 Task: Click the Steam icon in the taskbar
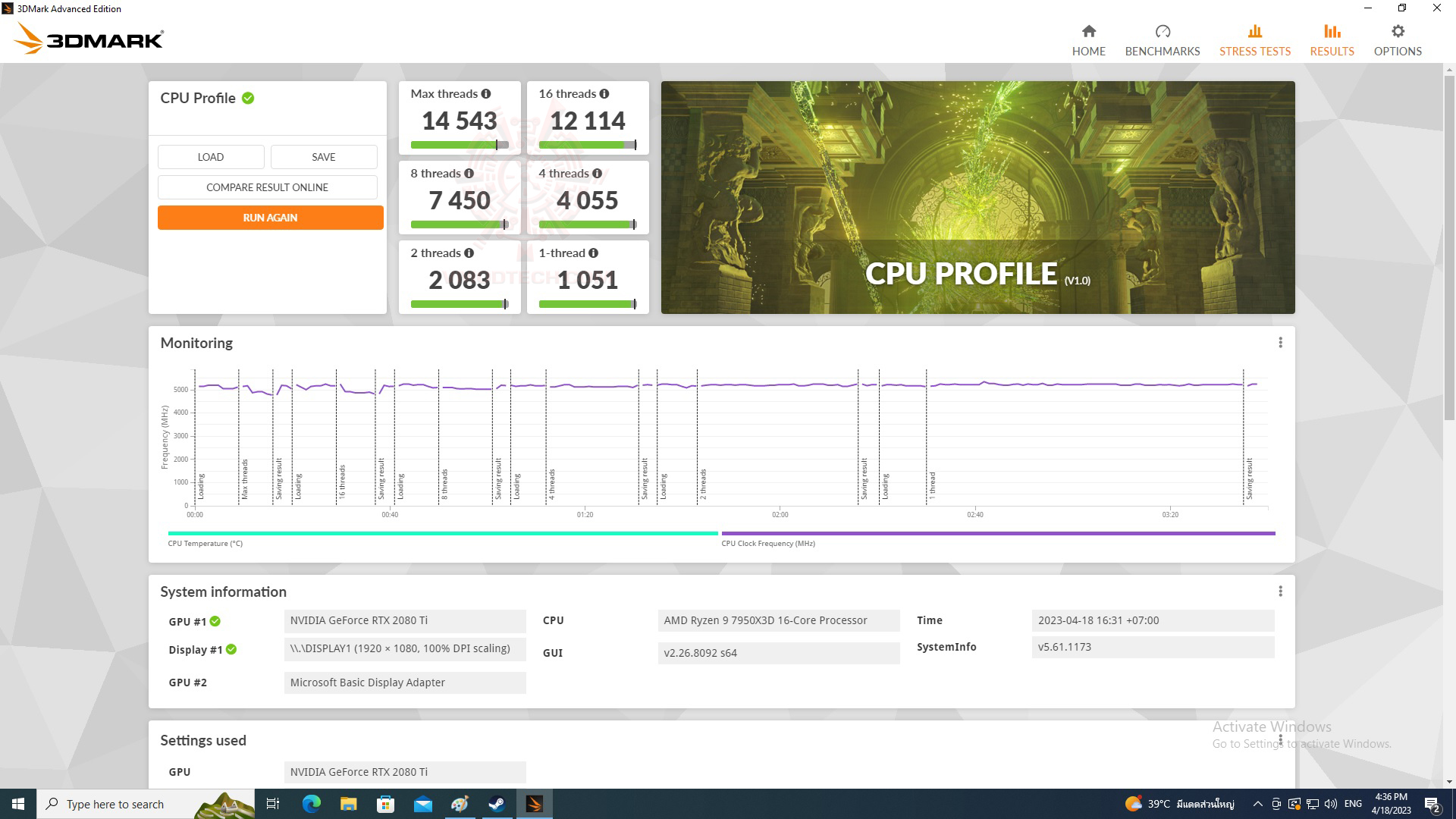(497, 803)
